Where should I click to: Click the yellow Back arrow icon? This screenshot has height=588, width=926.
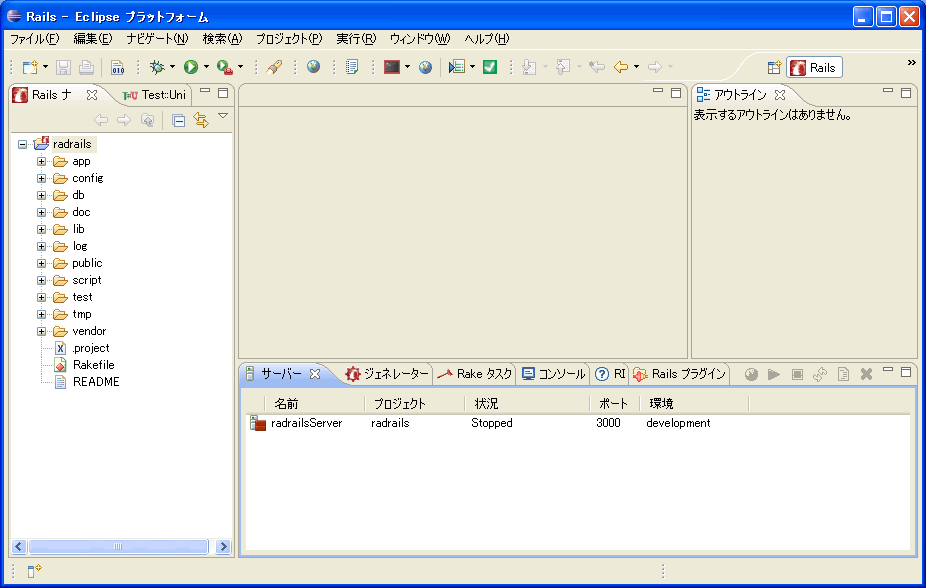click(621, 67)
